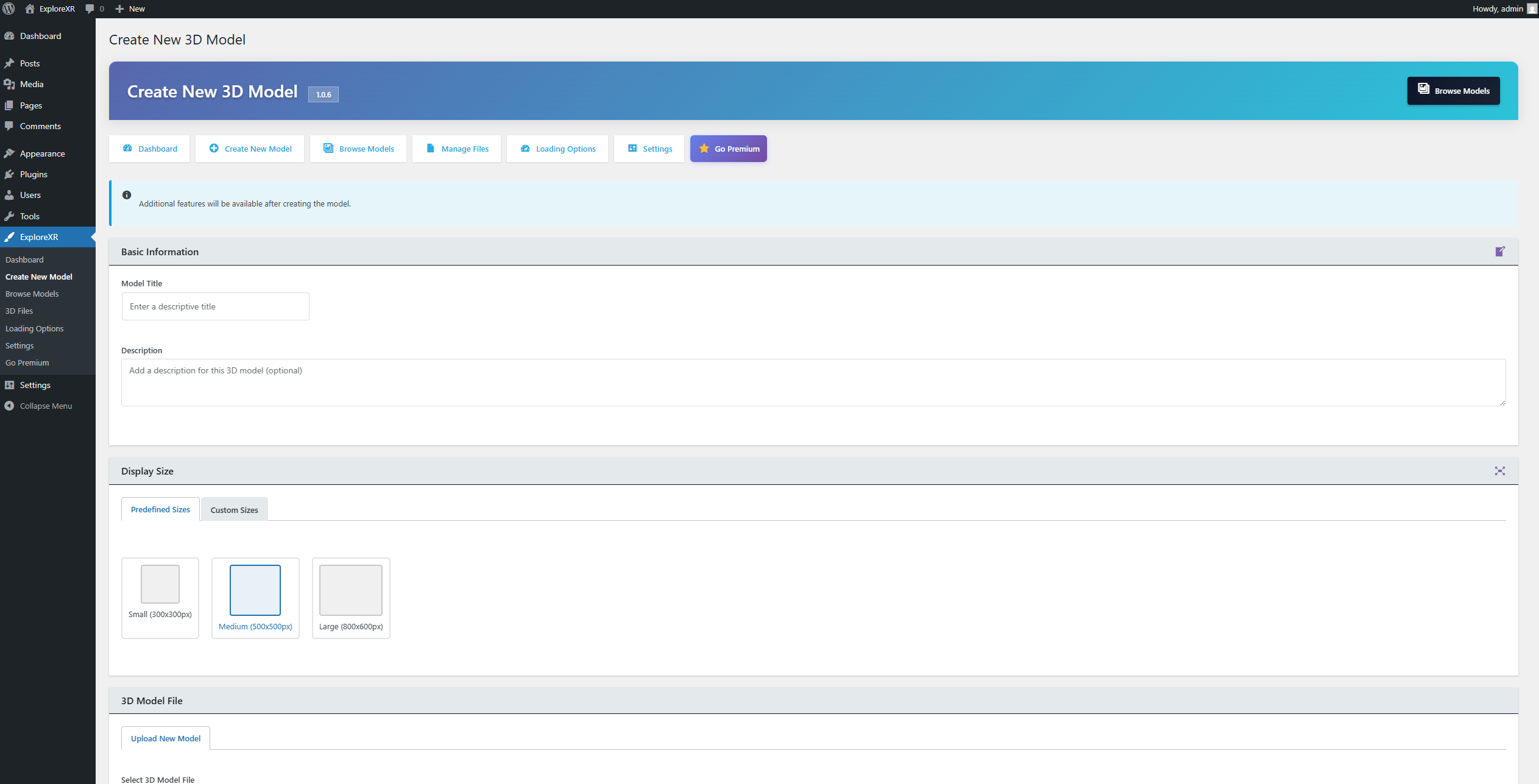1539x784 pixels.
Task: Open Appearance from the sidebar
Action: (42, 154)
